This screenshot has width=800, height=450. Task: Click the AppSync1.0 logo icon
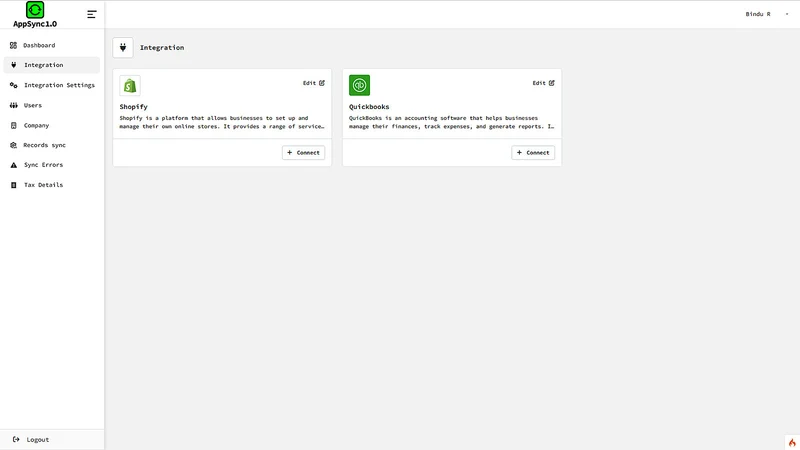pyautogui.click(x=35, y=10)
